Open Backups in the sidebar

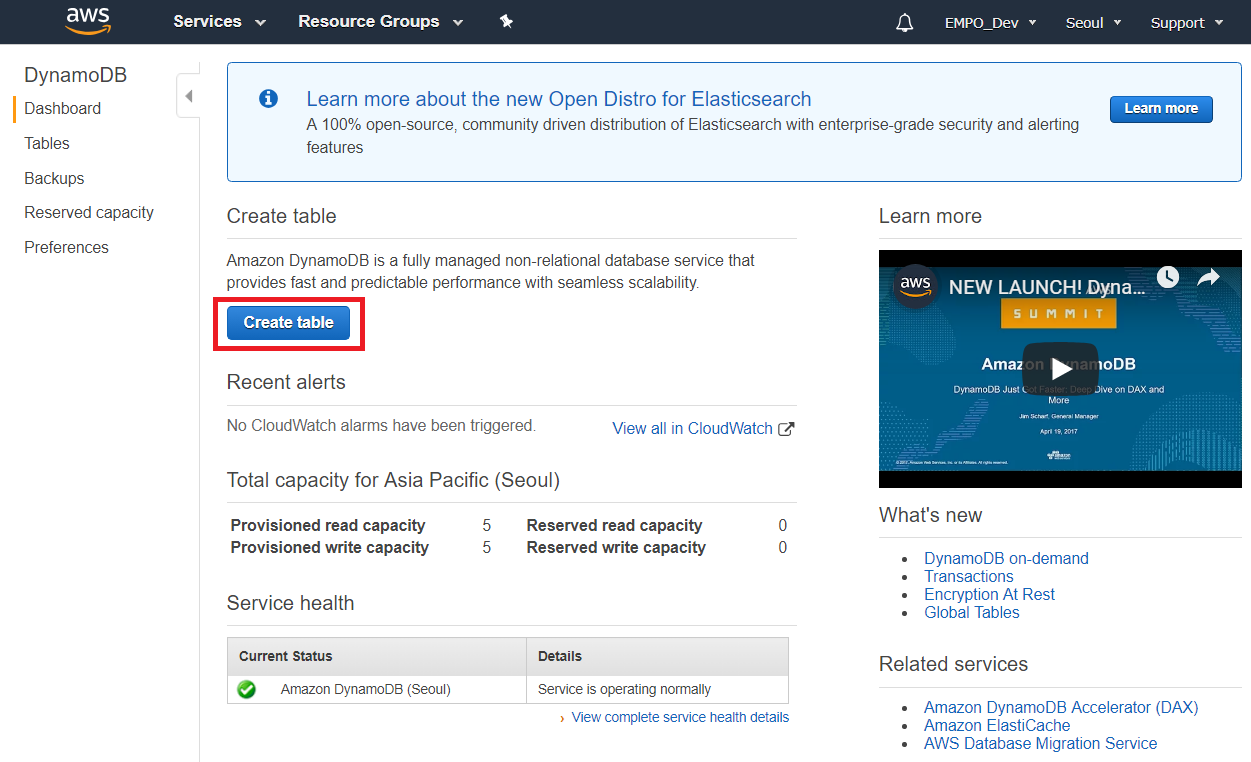(x=54, y=178)
